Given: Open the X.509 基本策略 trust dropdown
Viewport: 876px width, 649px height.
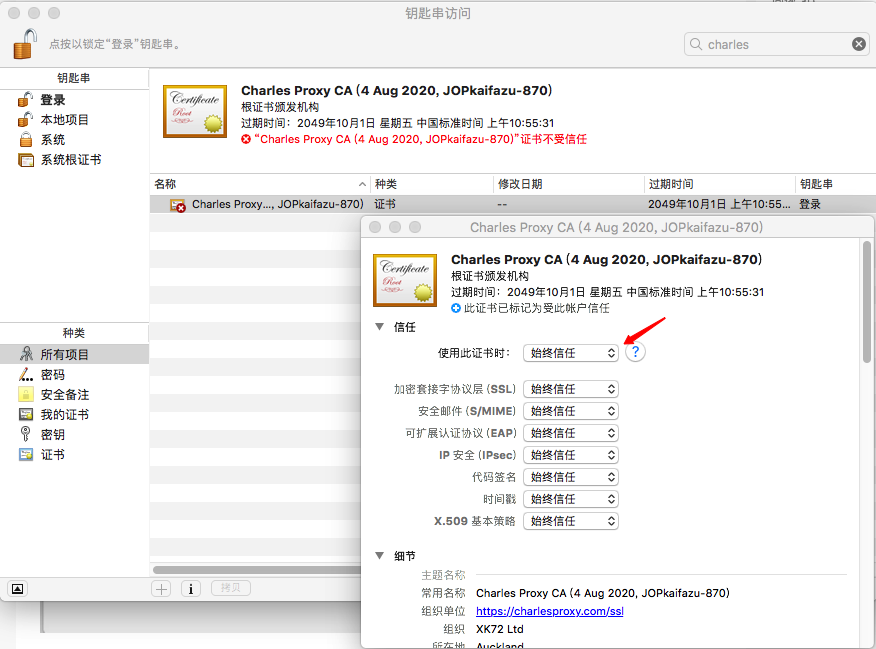Looking at the screenshot, I should coord(571,521).
